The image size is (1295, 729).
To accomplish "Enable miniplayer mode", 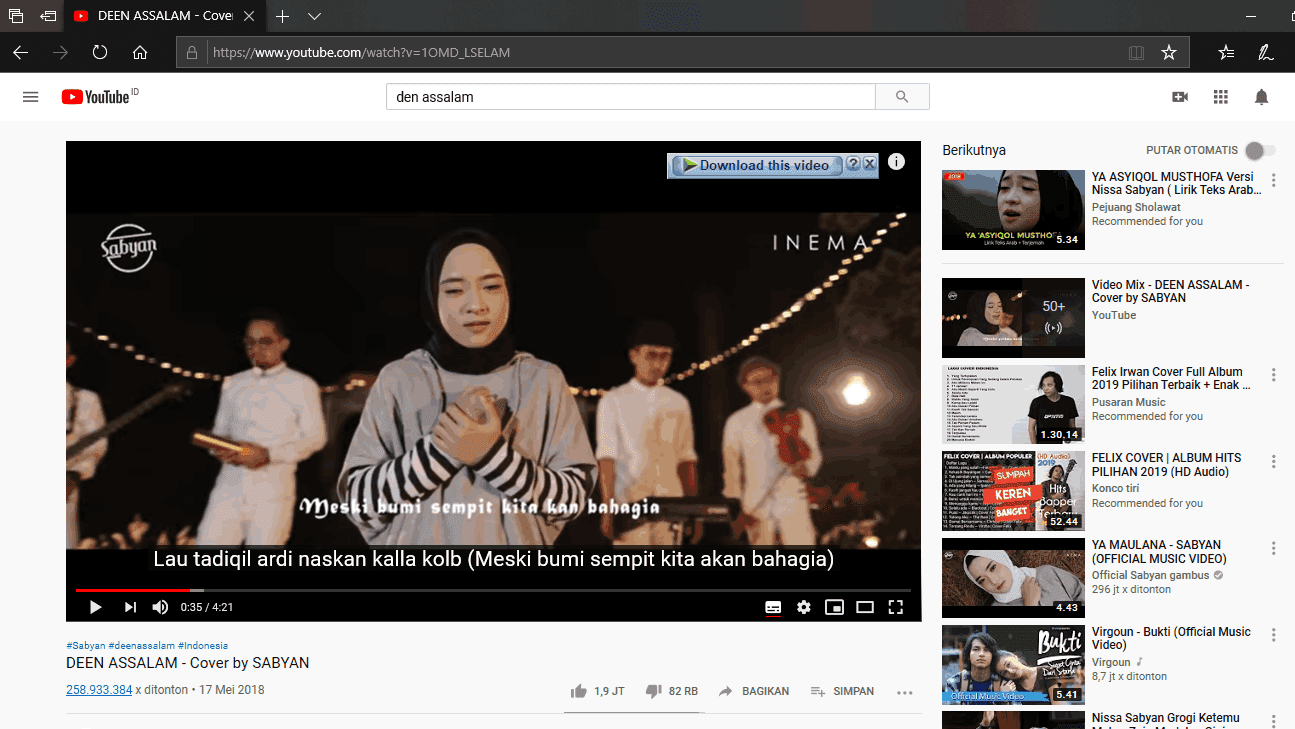I will [834, 607].
